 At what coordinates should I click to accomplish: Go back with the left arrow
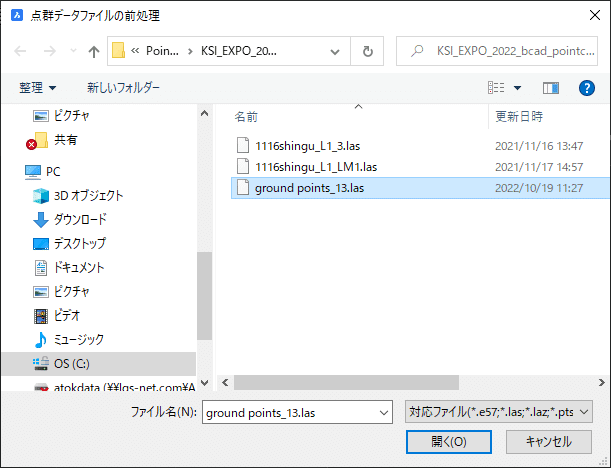tap(20, 51)
